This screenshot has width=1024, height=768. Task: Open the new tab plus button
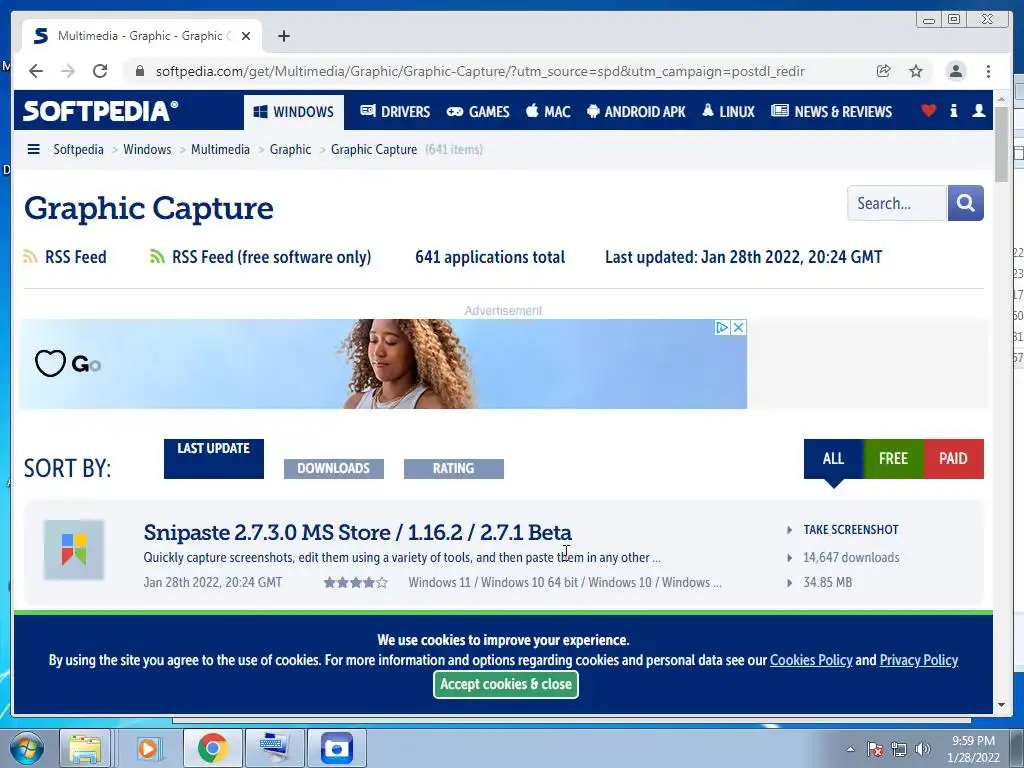coord(283,36)
